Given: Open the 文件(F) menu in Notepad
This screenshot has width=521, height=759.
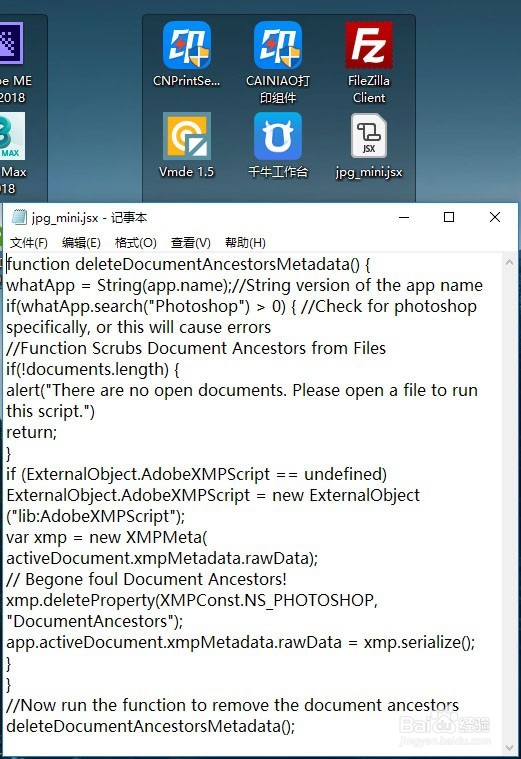Looking at the screenshot, I should [29, 243].
